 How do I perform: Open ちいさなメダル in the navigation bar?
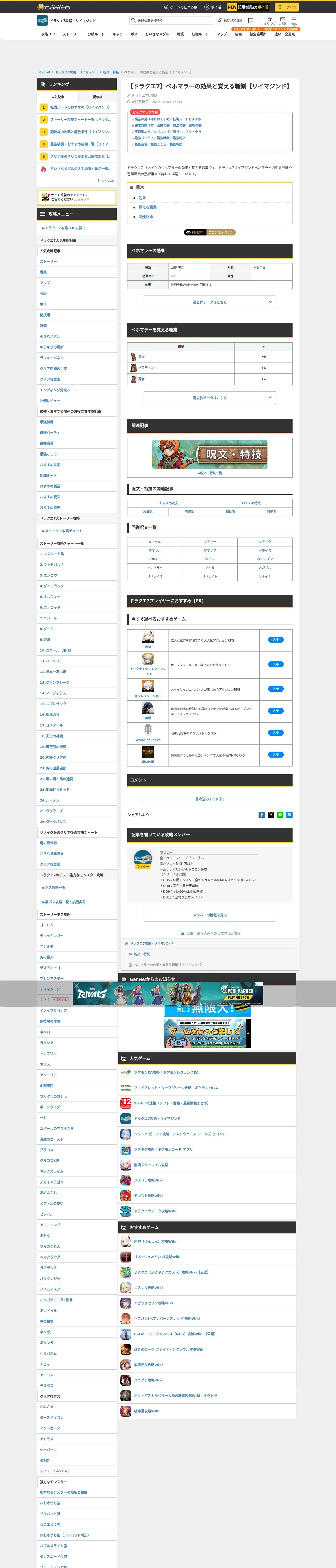point(157,34)
